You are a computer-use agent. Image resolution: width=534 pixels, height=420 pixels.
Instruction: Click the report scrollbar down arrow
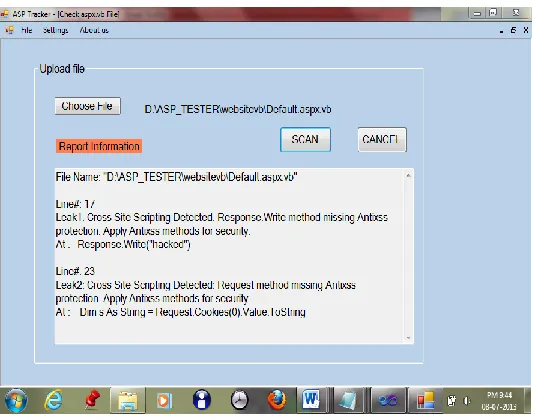point(408,338)
